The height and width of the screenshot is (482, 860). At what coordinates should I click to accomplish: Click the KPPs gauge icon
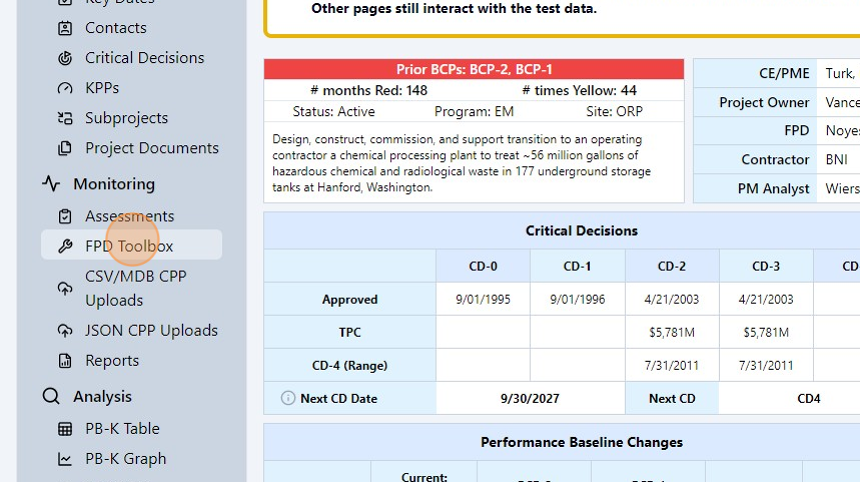coord(65,88)
